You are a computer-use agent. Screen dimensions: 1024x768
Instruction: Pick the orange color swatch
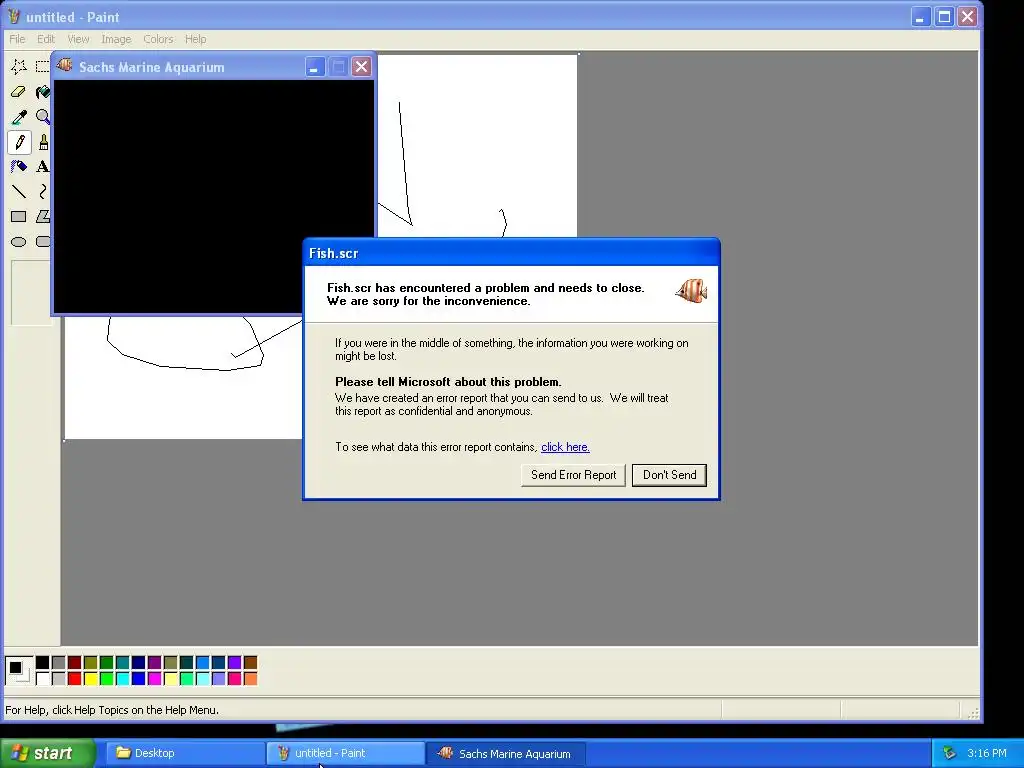[251, 679]
